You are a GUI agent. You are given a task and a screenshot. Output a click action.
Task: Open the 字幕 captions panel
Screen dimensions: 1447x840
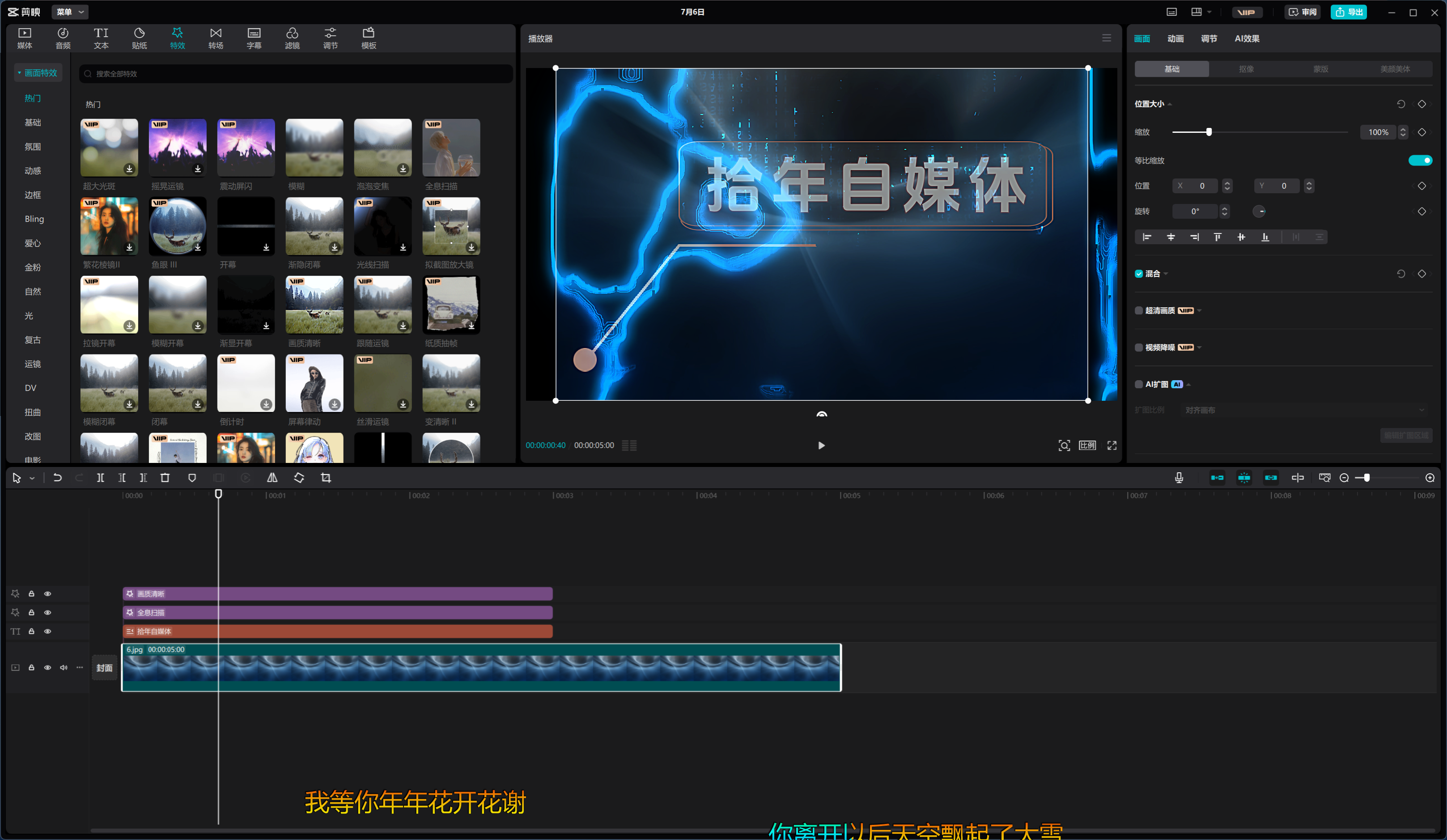pyautogui.click(x=254, y=38)
